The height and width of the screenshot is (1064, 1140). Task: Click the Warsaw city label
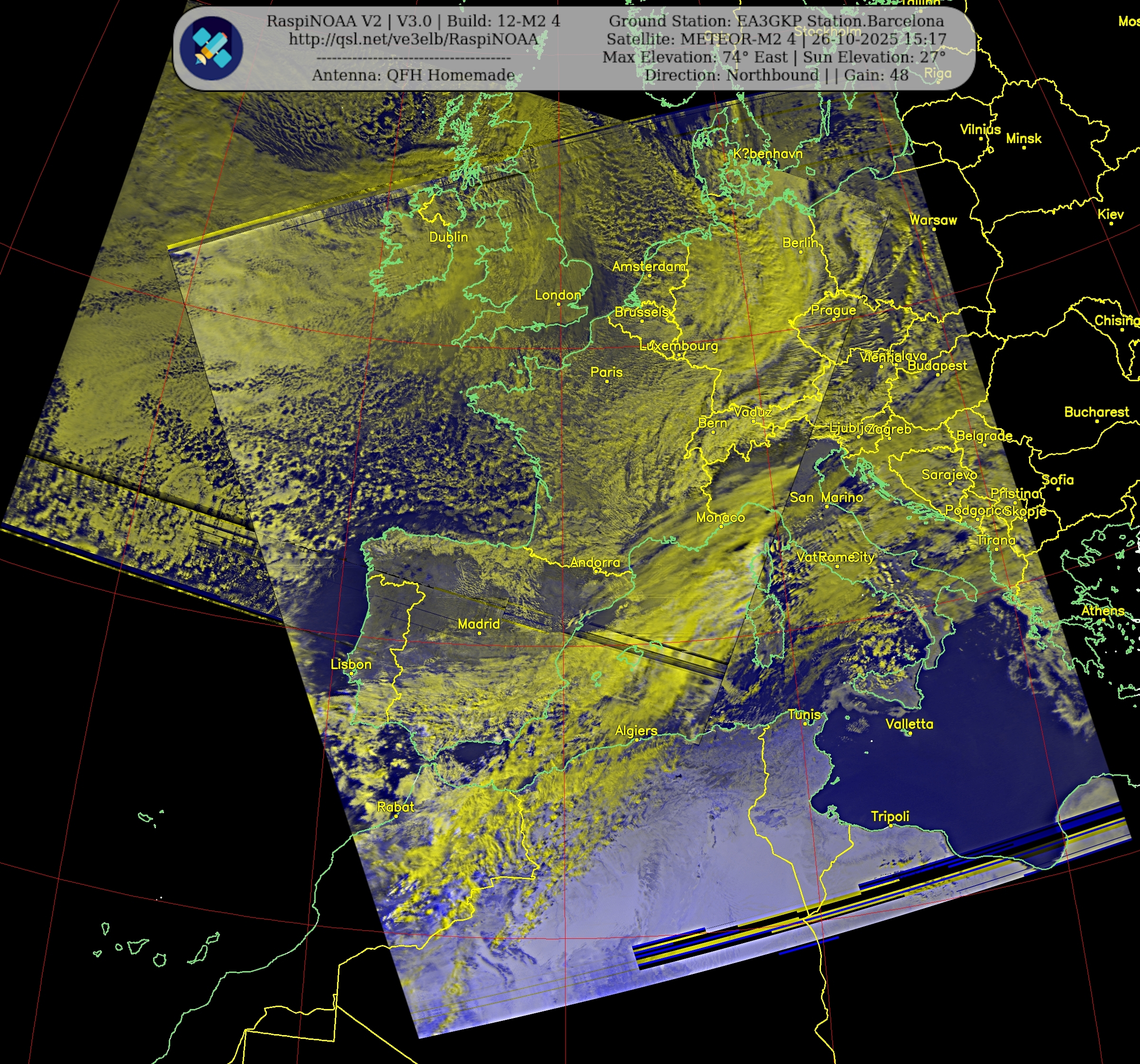pyautogui.click(x=933, y=220)
